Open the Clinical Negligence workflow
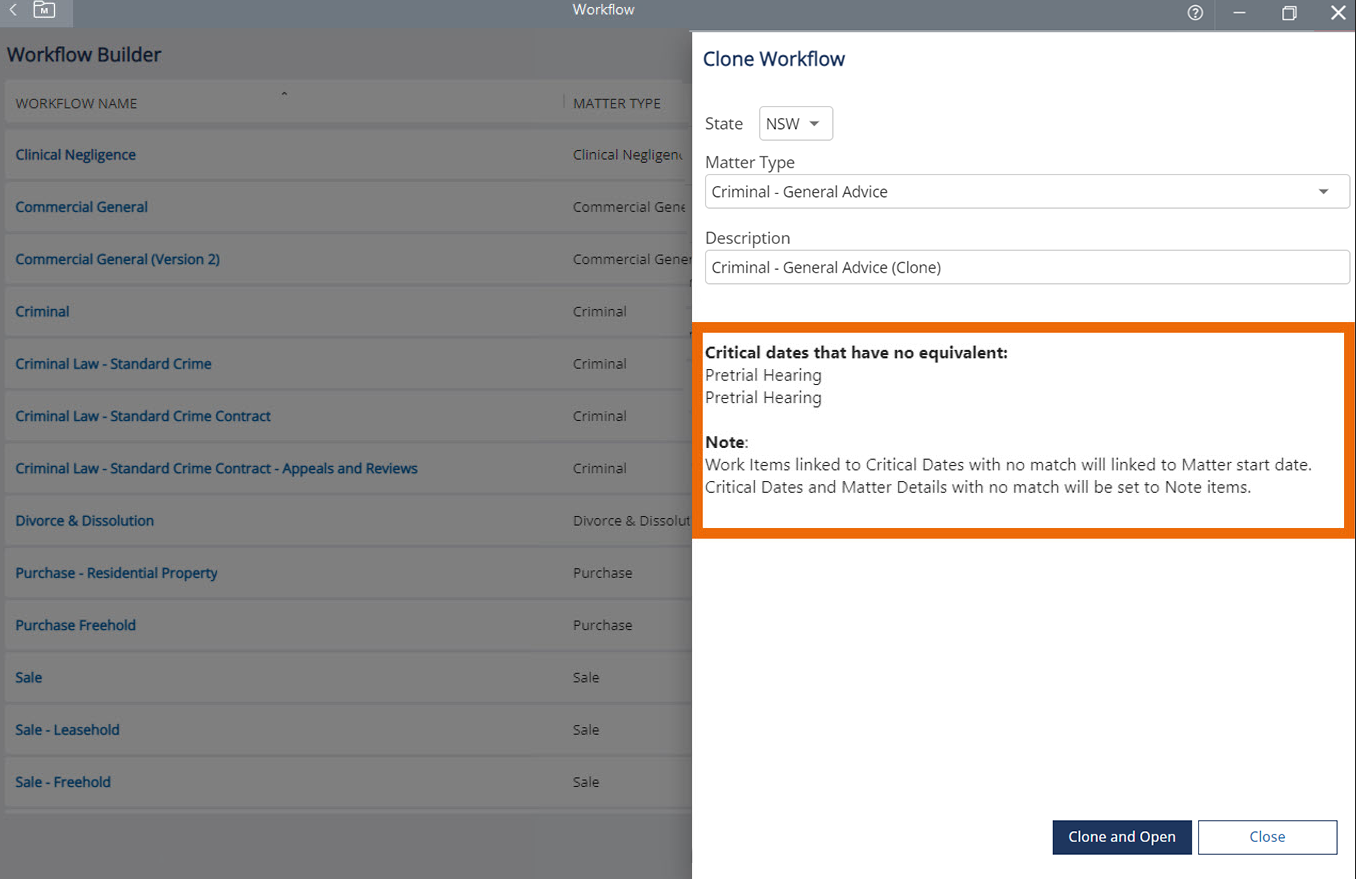 [x=76, y=155]
